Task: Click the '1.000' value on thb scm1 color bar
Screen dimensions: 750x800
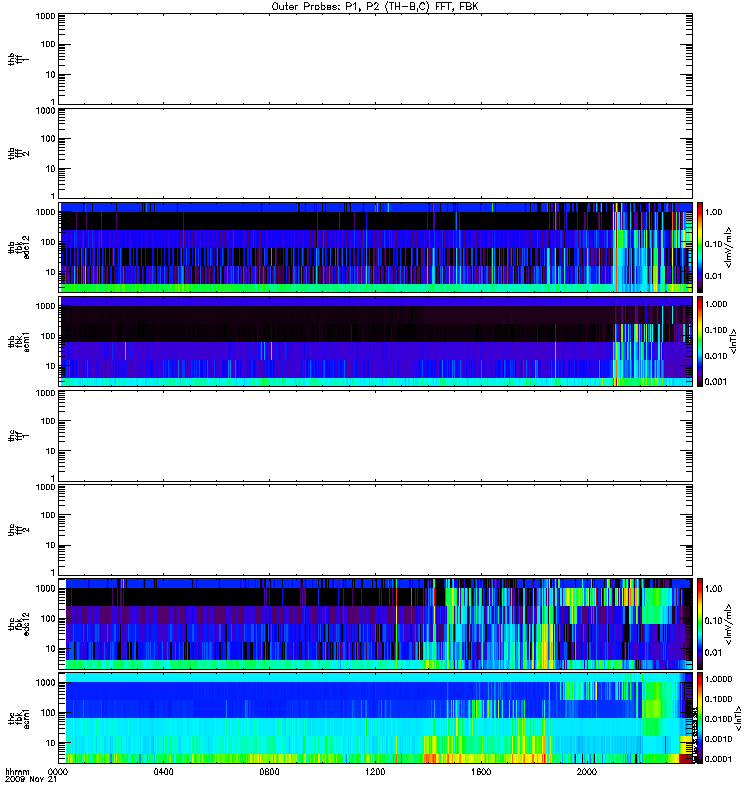Action: pos(716,304)
